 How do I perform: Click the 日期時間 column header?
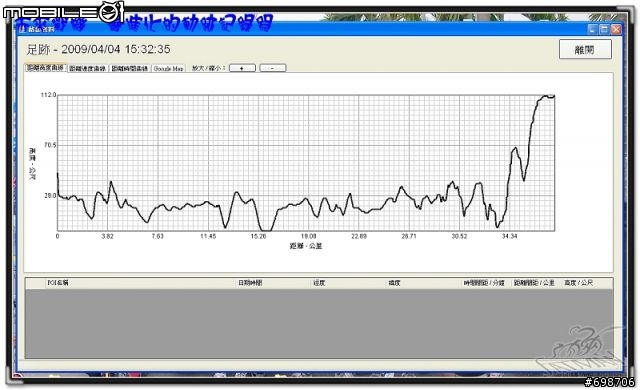[251, 283]
